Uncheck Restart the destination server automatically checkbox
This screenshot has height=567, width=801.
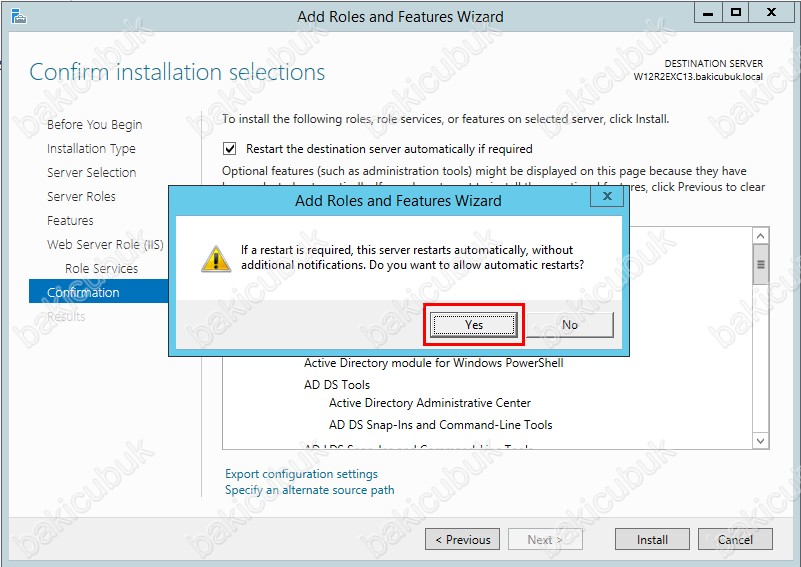click(232, 148)
